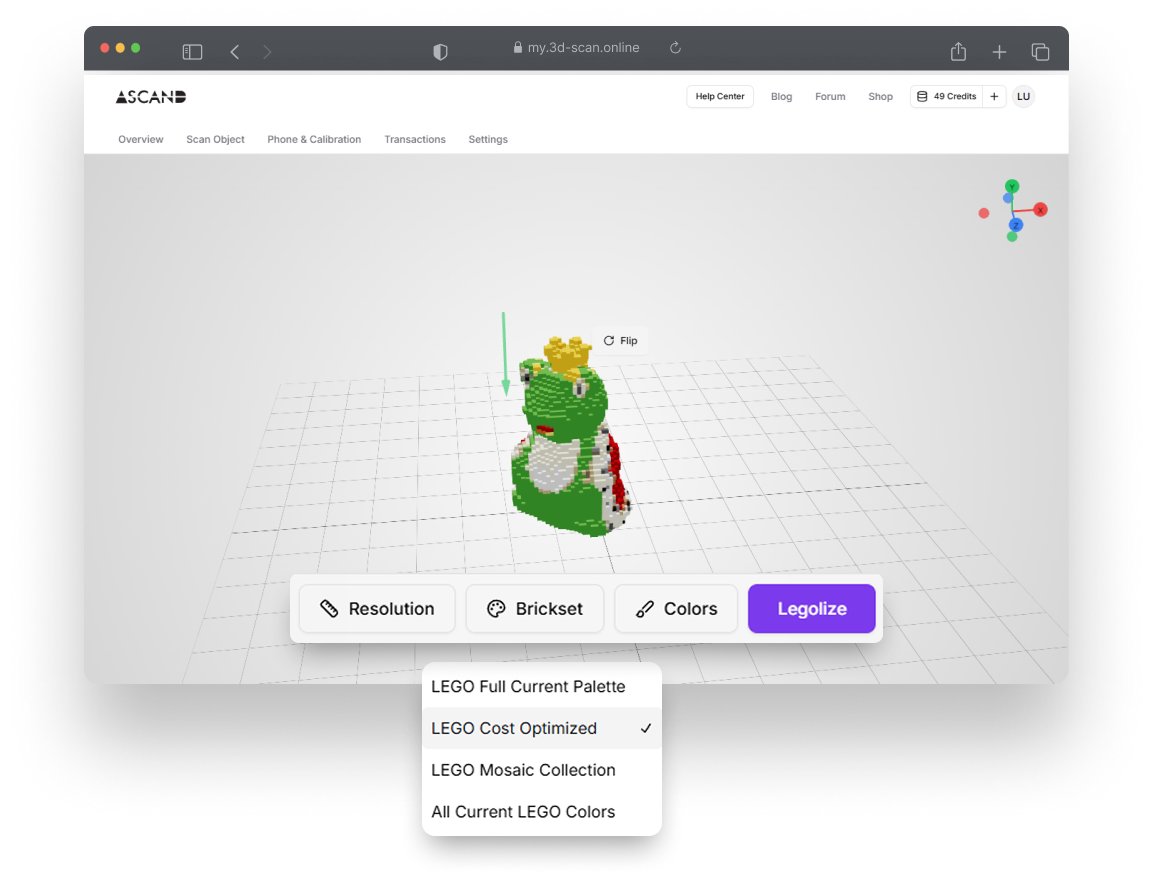Open the privacy shield icon
The height and width of the screenshot is (876, 1153).
pyautogui.click(x=440, y=51)
